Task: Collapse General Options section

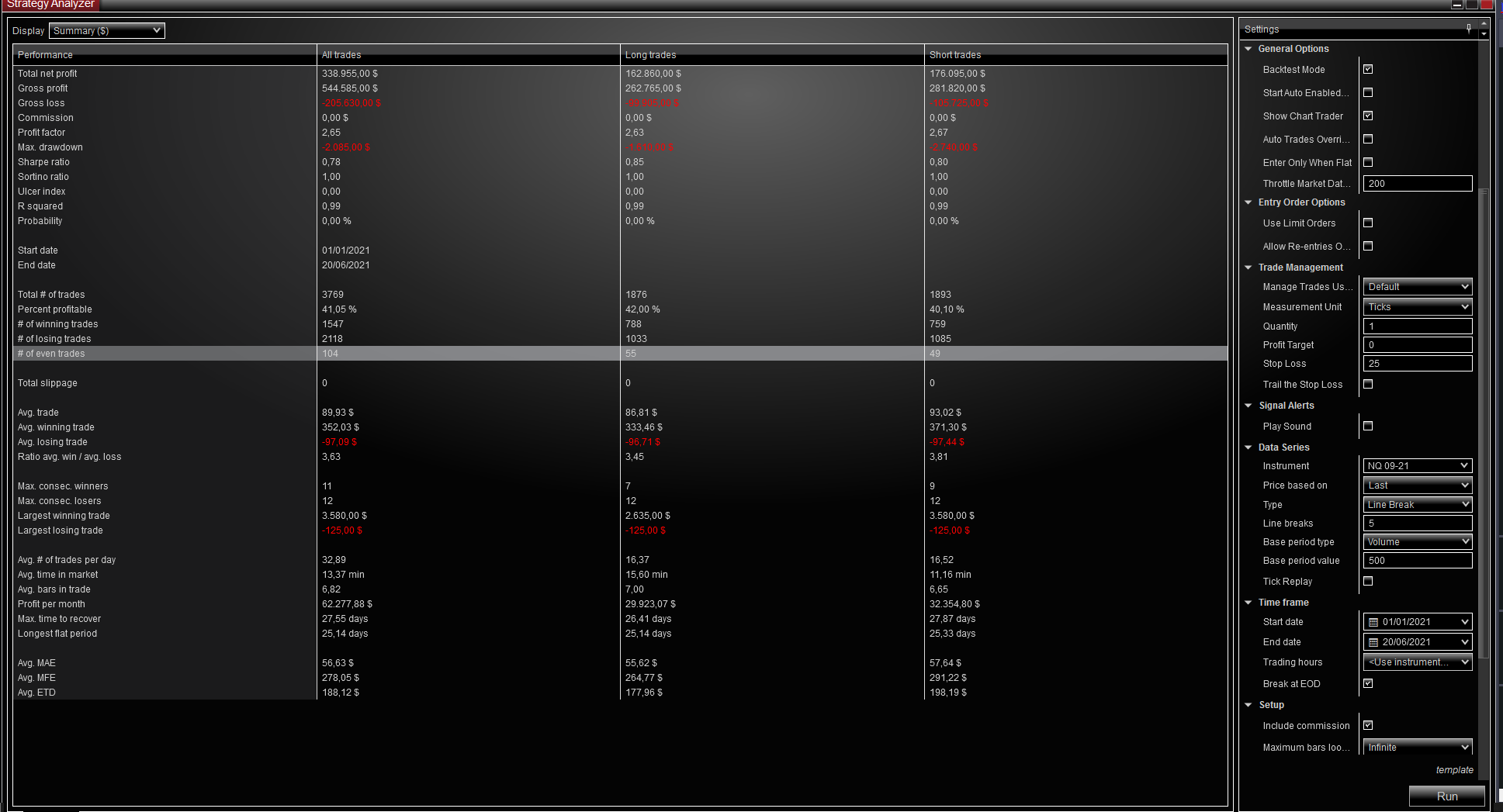Action: (1248, 49)
